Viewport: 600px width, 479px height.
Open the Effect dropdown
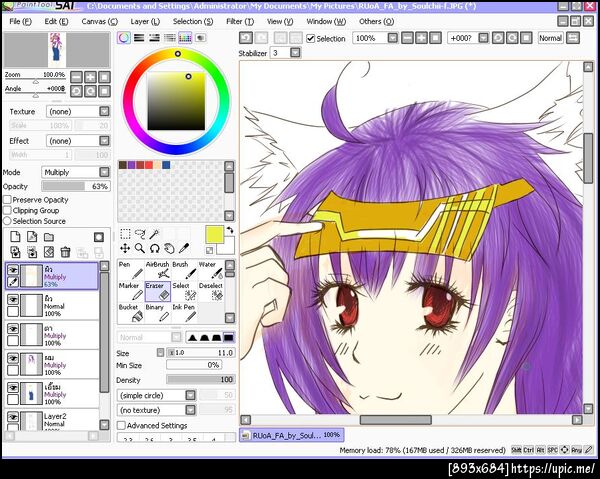[x=104, y=141]
